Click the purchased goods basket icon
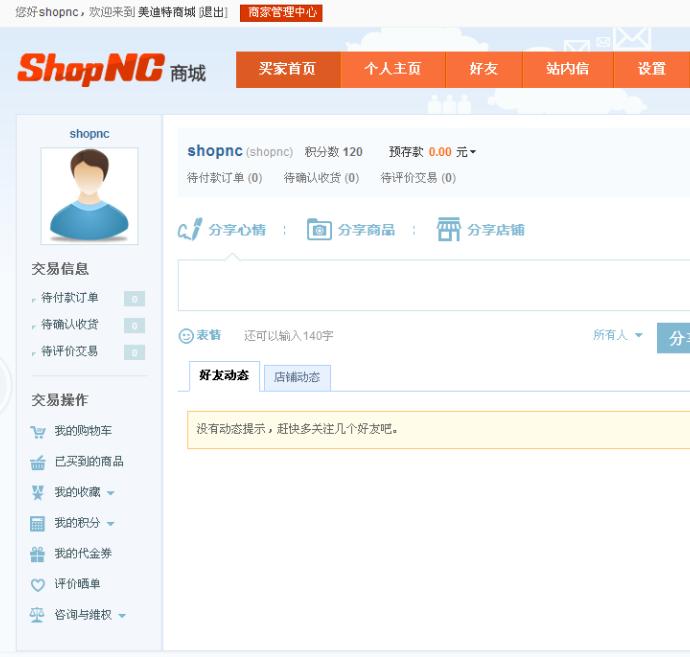 coord(38,462)
